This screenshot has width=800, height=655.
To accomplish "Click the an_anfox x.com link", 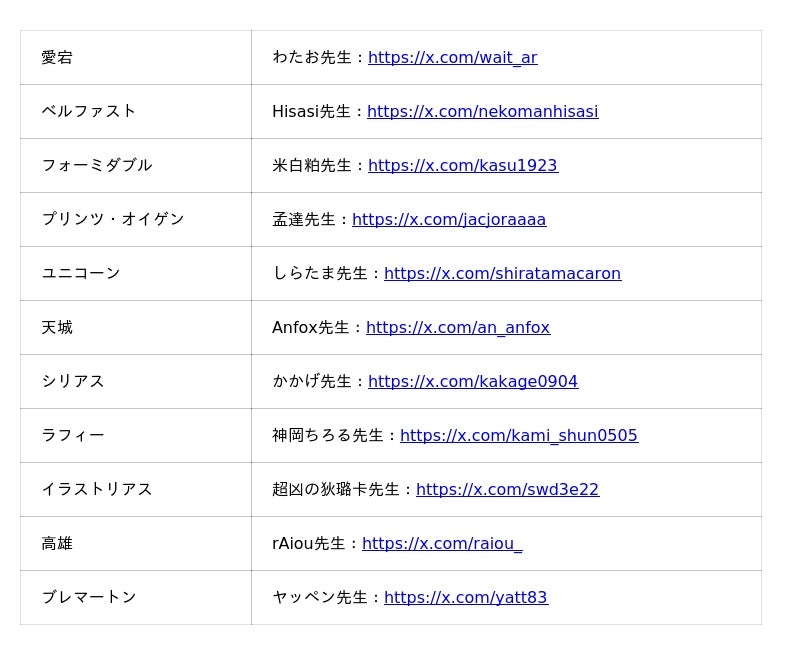I will (457, 328).
